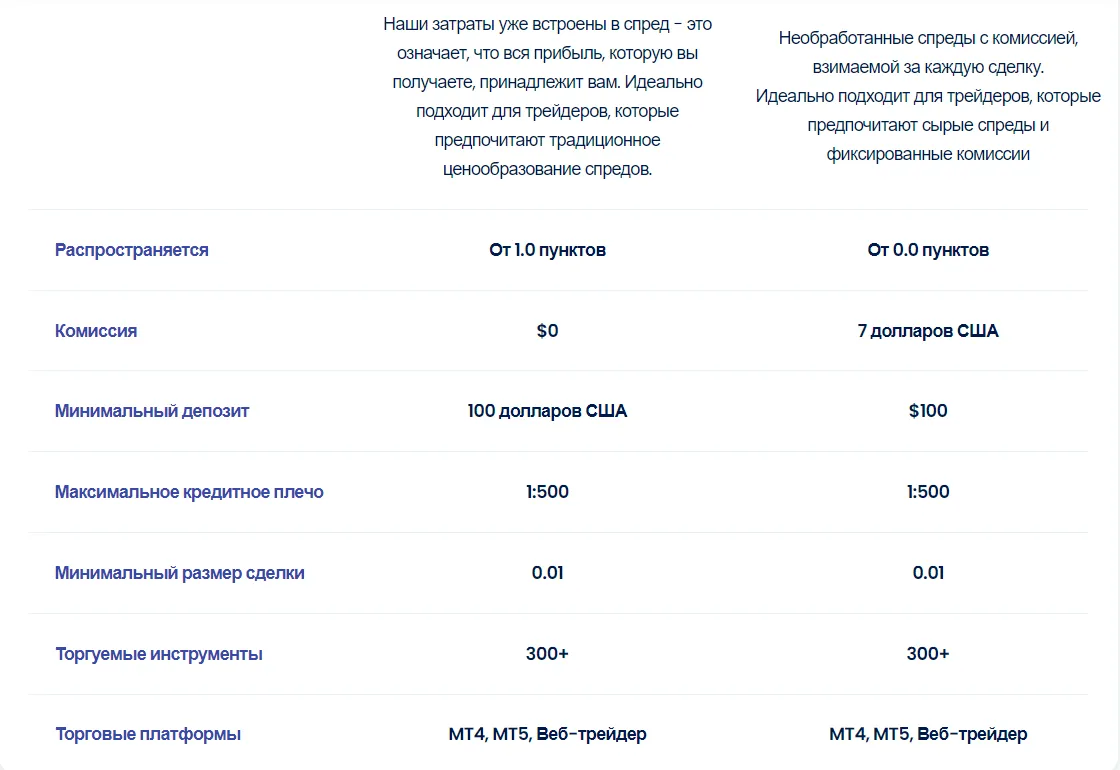Click the 'От 0.0 пунктов' spread value
Image resolution: width=1120 pixels, height=770 pixels.
[x=928, y=250]
